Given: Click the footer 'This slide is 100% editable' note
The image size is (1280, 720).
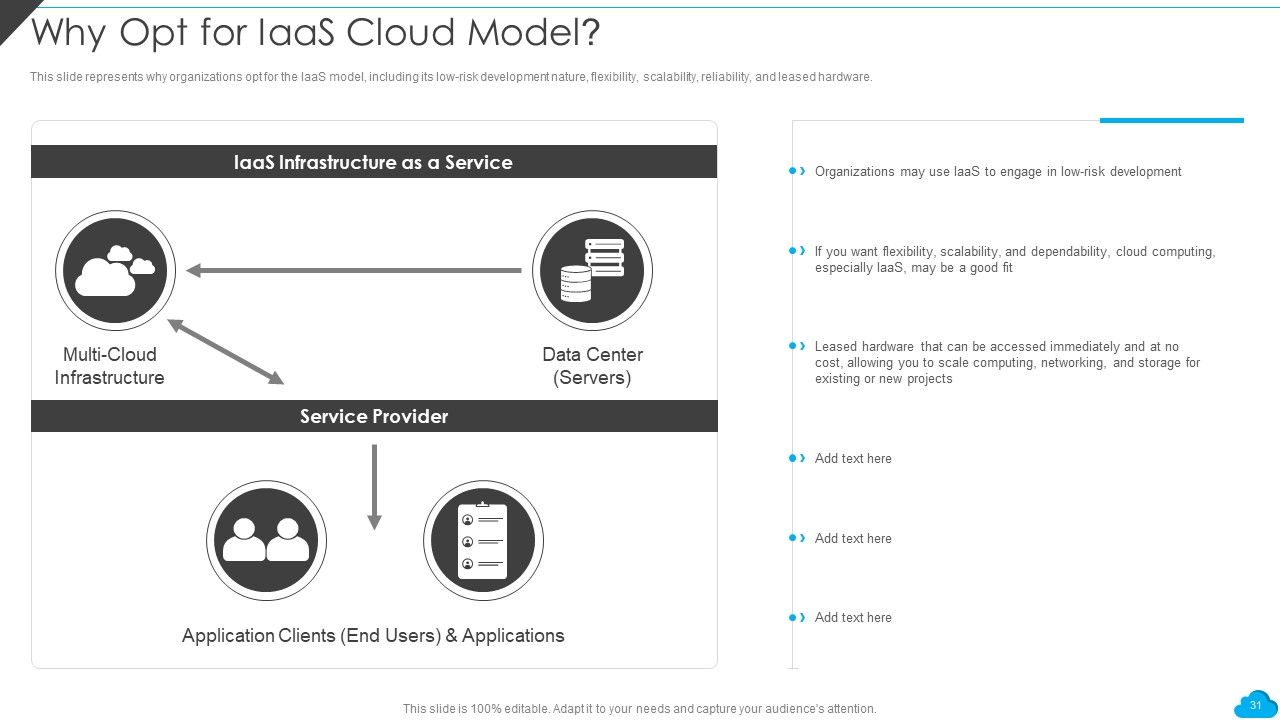Looking at the screenshot, I should click(x=640, y=709).
